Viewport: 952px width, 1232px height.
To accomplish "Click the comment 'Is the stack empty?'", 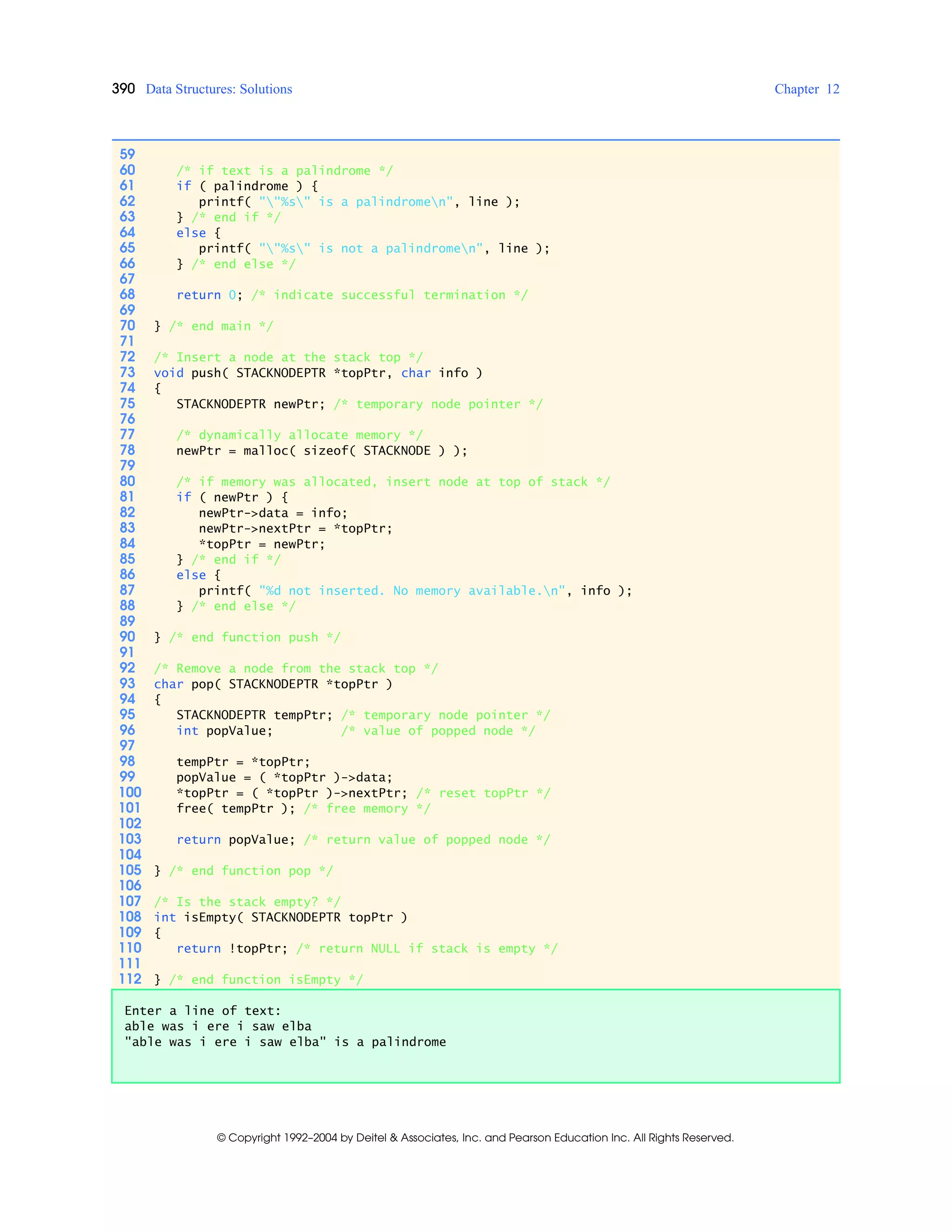I will [x=247, y=902].
